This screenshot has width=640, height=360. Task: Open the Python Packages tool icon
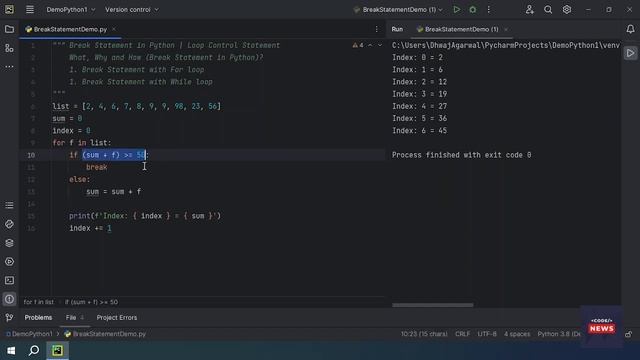click(x=9, y=224)
